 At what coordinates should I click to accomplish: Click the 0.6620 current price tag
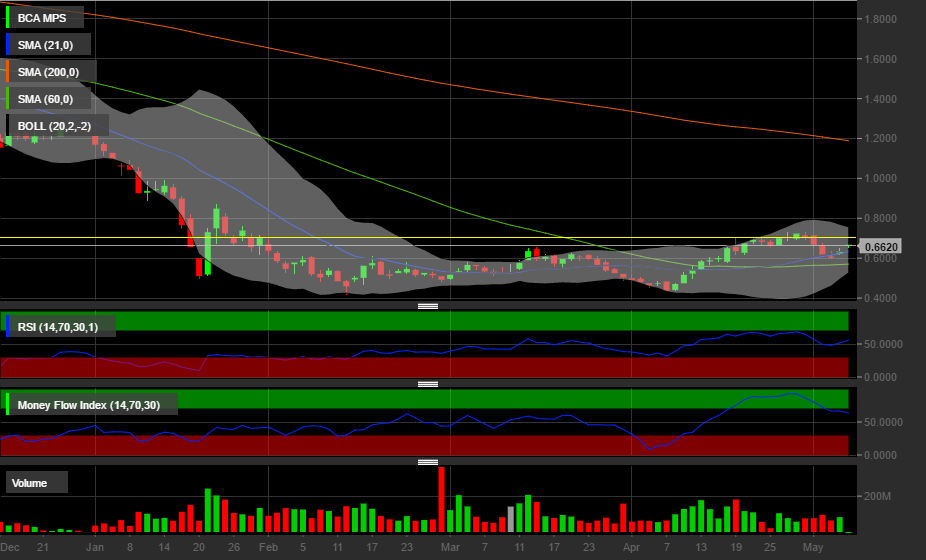pos(881,246)
